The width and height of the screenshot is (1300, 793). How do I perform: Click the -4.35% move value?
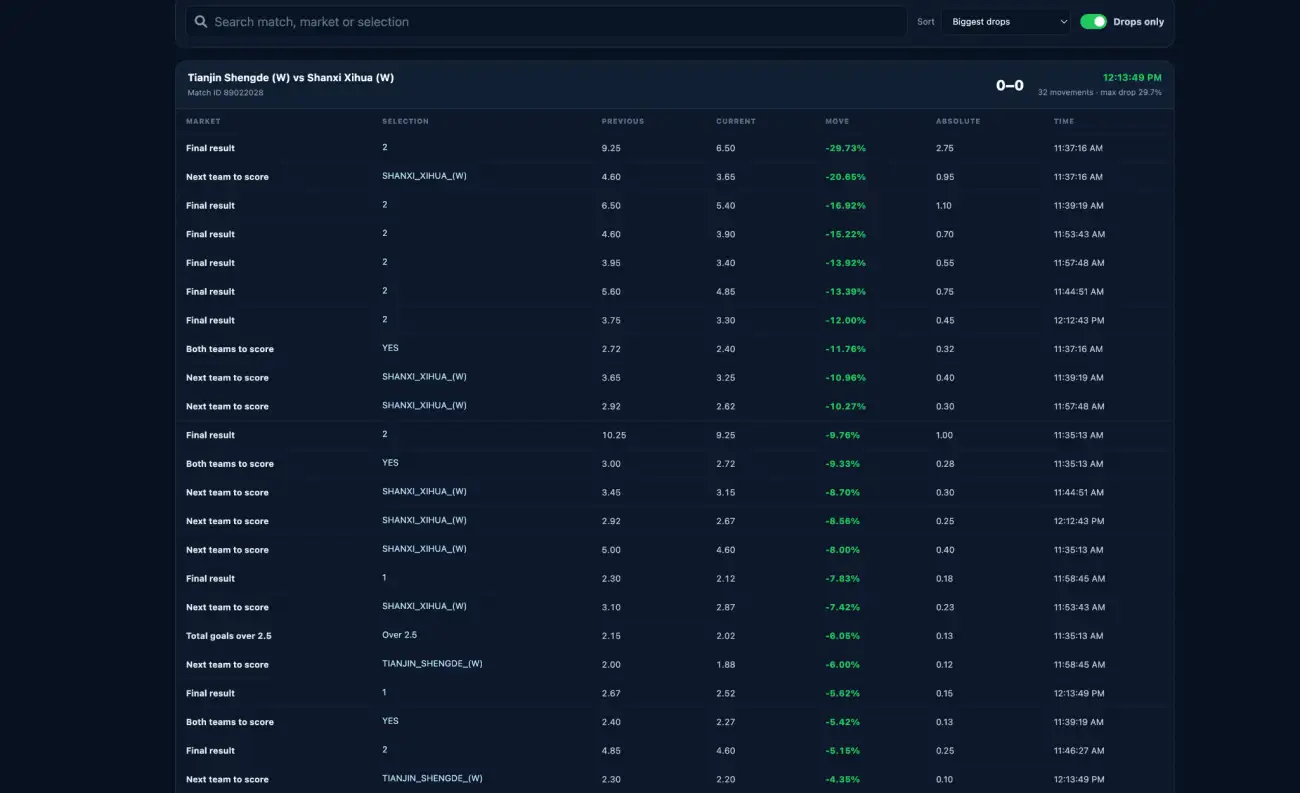843,780
